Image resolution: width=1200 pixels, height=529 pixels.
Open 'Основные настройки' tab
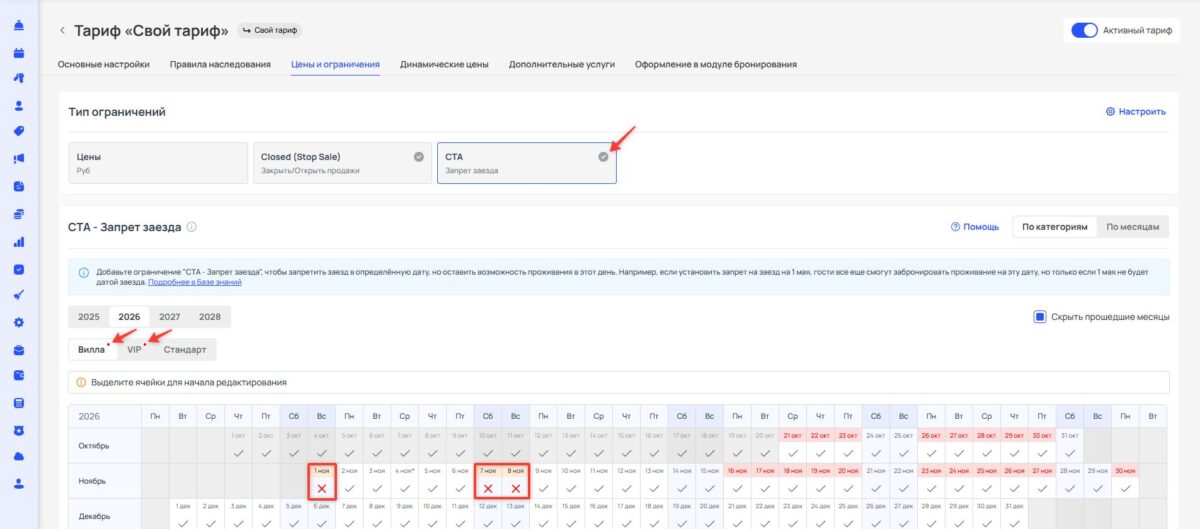(x=104, y=64)
